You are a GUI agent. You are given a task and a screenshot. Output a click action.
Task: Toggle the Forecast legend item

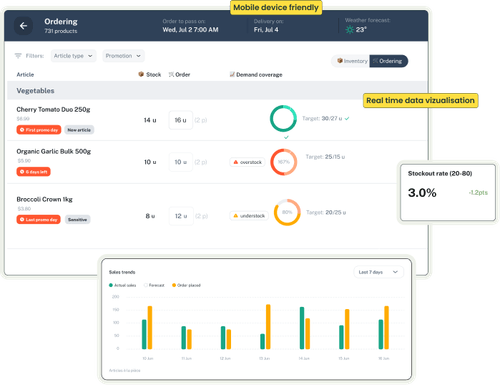click(154, 285)
